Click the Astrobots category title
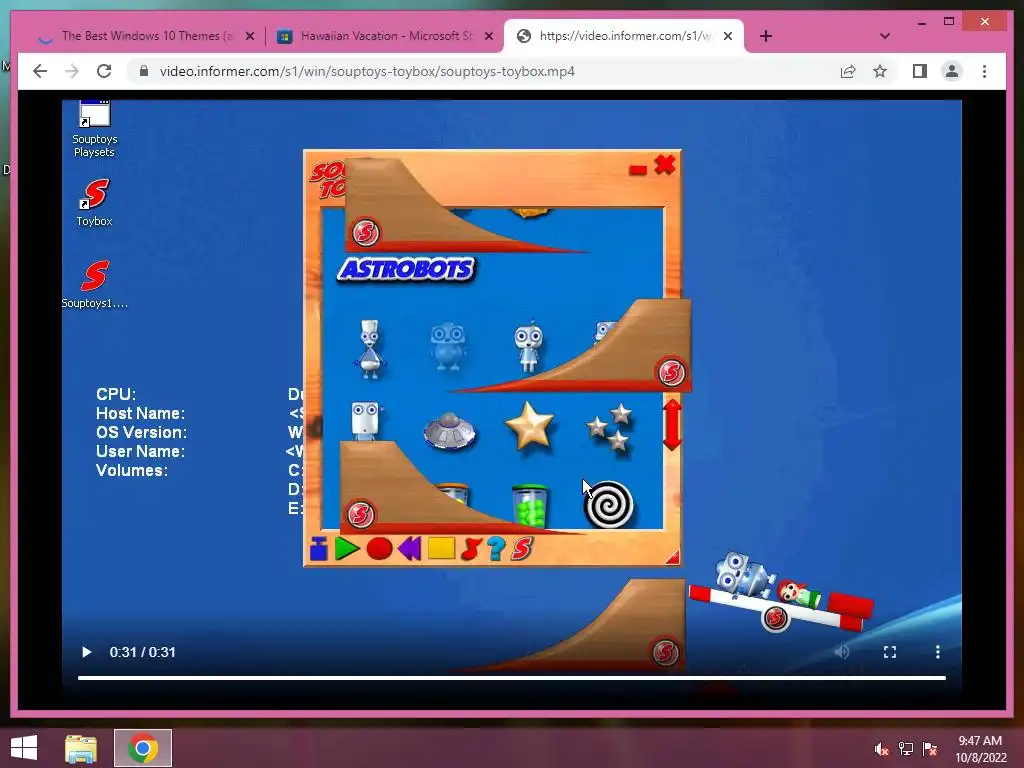The width and height of the screenshot is (1024, 768). click(x=406, y=269)
